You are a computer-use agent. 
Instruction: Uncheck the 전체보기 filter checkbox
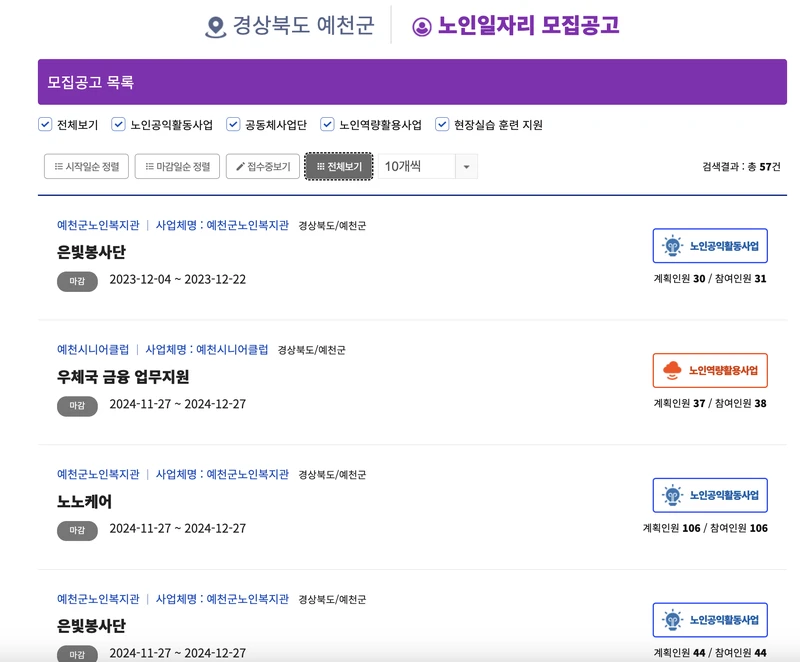point(44,125)
